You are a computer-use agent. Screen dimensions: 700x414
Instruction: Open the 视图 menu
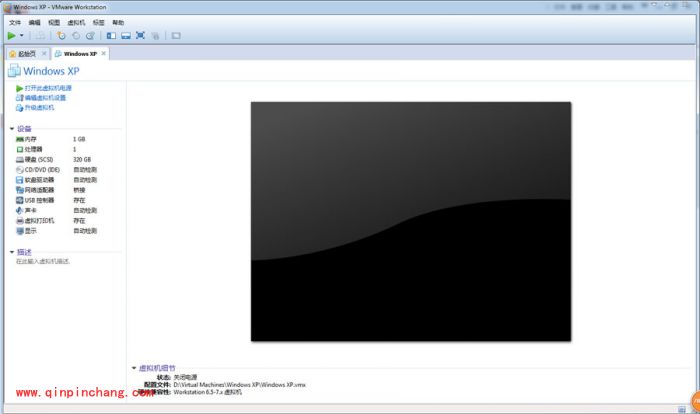pyautogui.click(x=54, y=22)
